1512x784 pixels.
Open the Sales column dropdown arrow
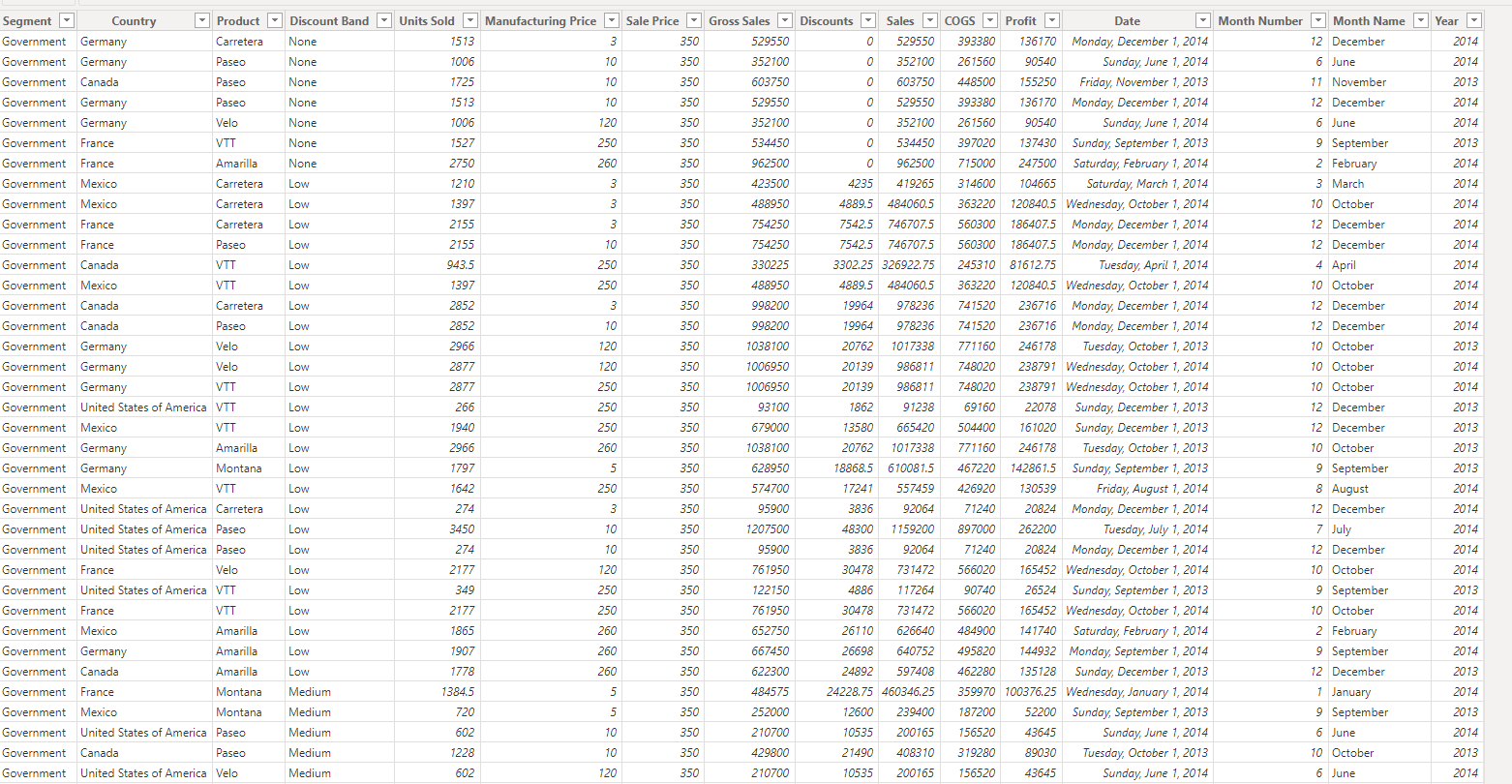click(x=930, y=20)
